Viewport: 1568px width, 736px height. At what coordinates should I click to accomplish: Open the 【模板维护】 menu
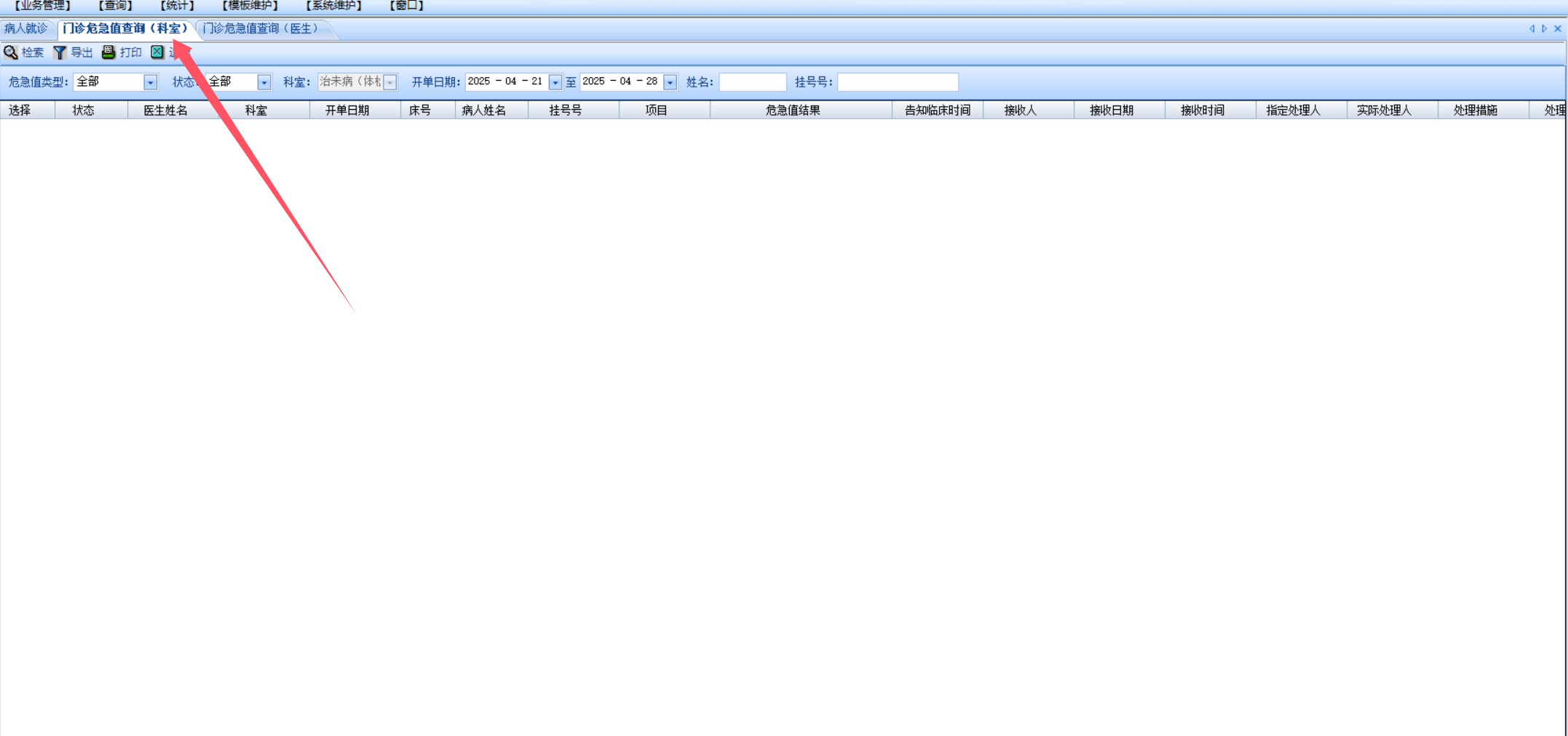point(250,6)
